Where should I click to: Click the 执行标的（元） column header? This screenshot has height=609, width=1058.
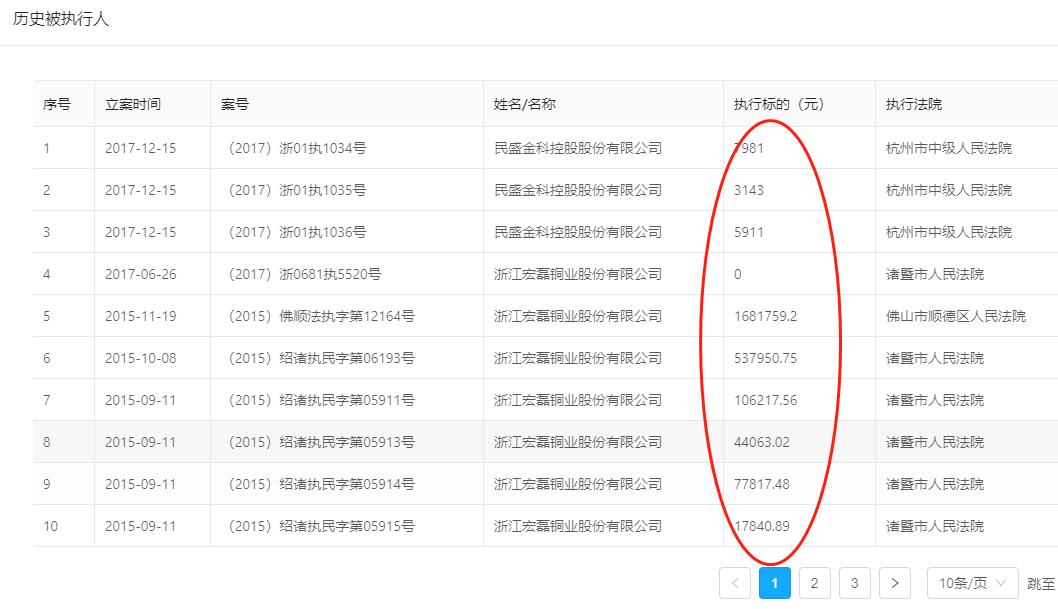tap(773, 103)
